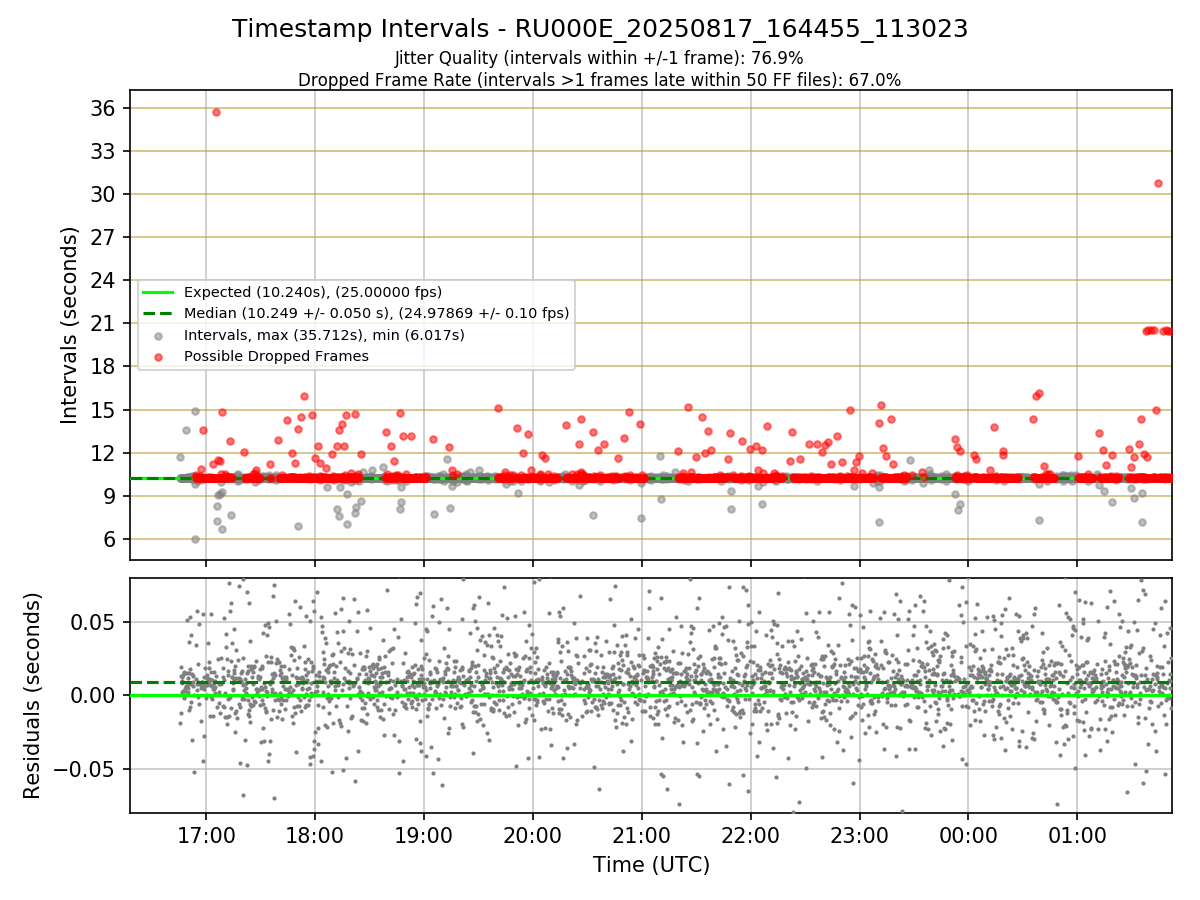Click the red outlier point near 30.7 seconds

pyautogui.click(x=1158, y=183)
